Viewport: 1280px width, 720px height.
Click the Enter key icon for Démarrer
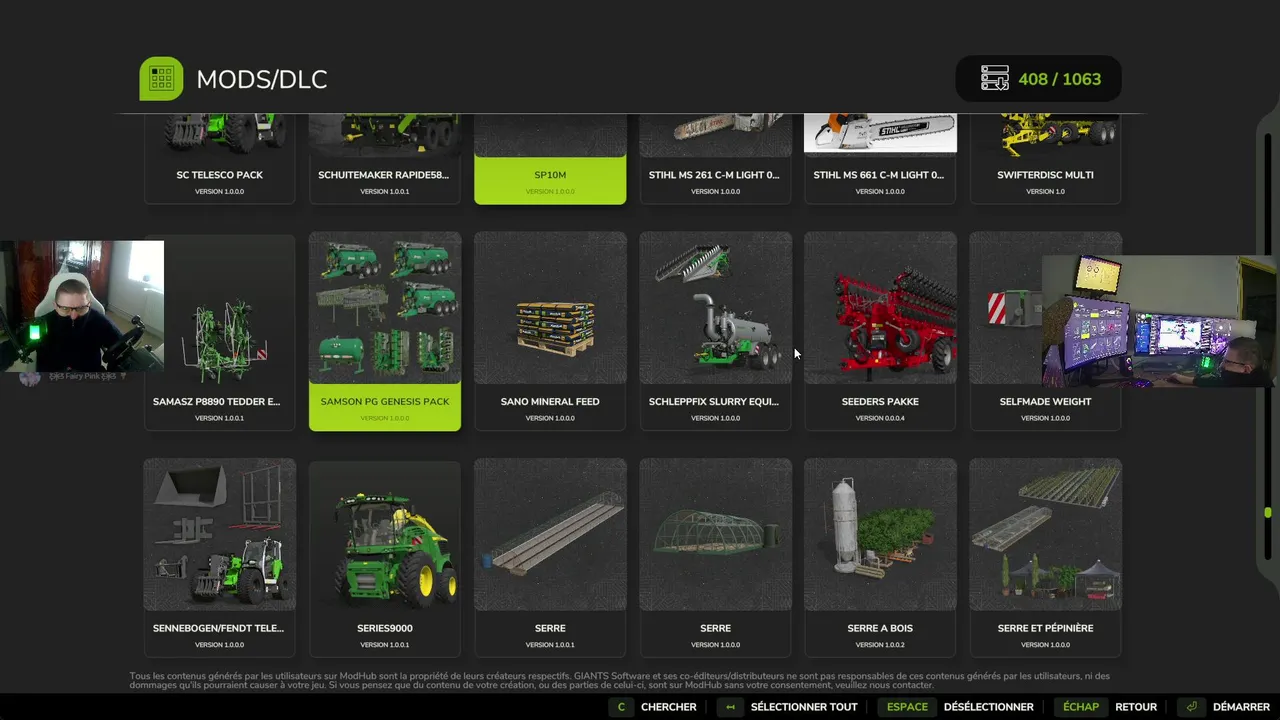coord(1191,707)
